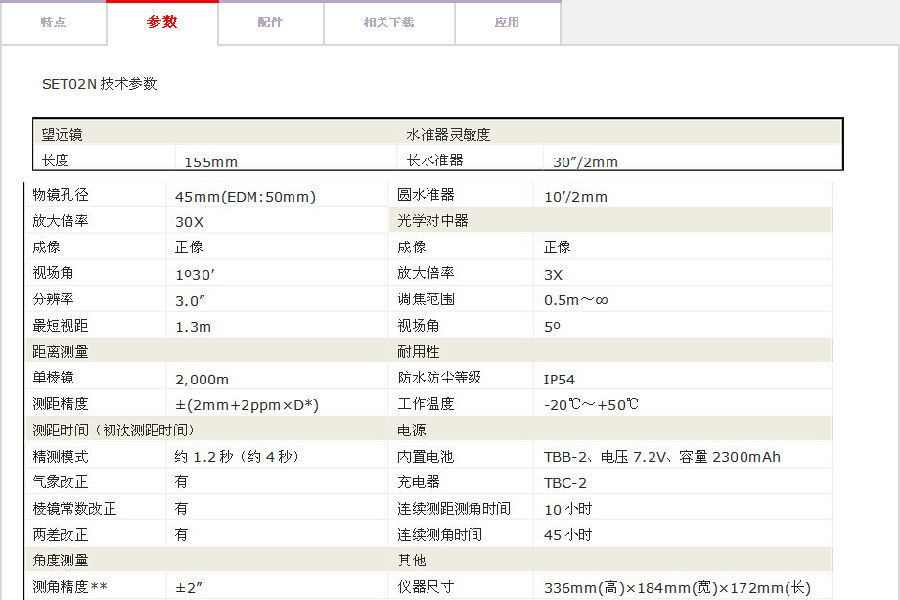Select the 光学对中器 section header
900x600 pixels.
click(x=432, y=221)
